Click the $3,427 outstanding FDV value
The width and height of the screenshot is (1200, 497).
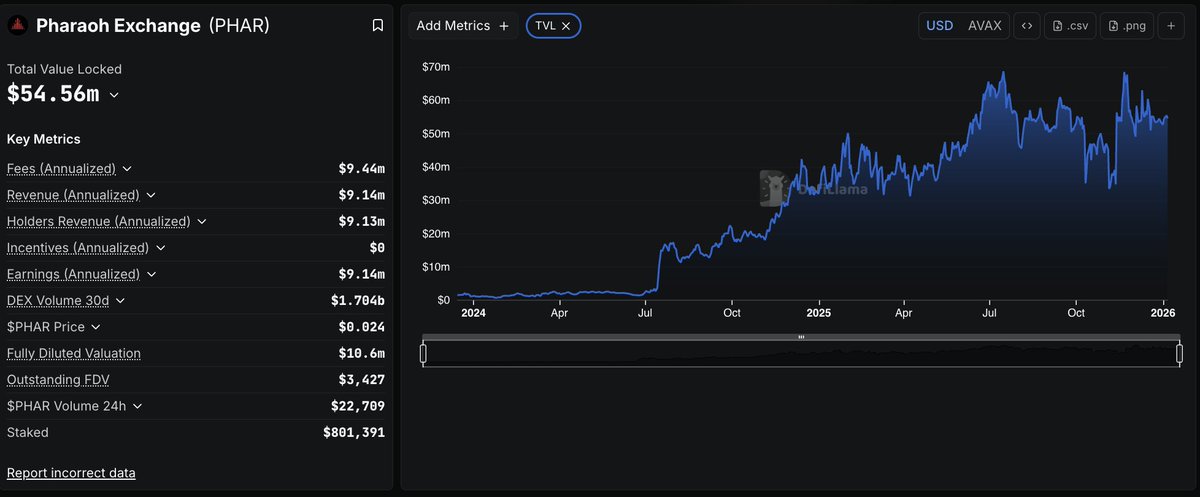362,380
